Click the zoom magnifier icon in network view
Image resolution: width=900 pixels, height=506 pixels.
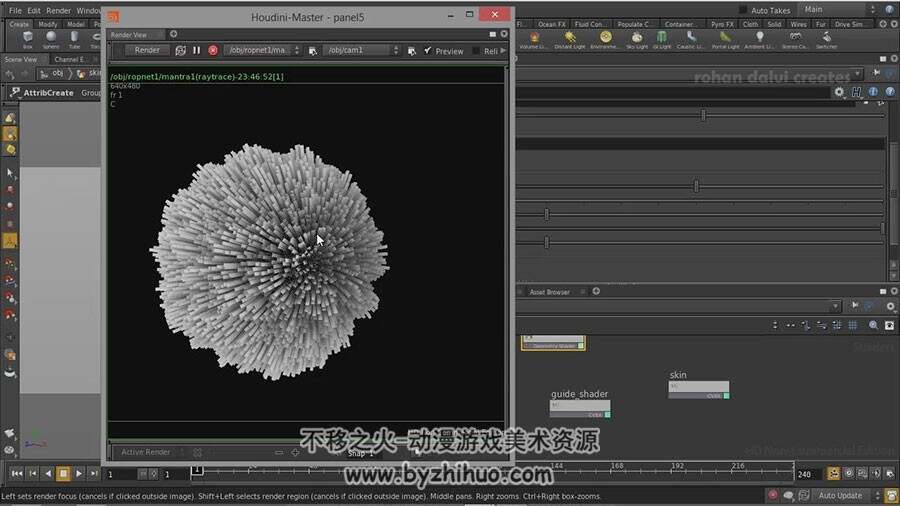pos(873,325)
